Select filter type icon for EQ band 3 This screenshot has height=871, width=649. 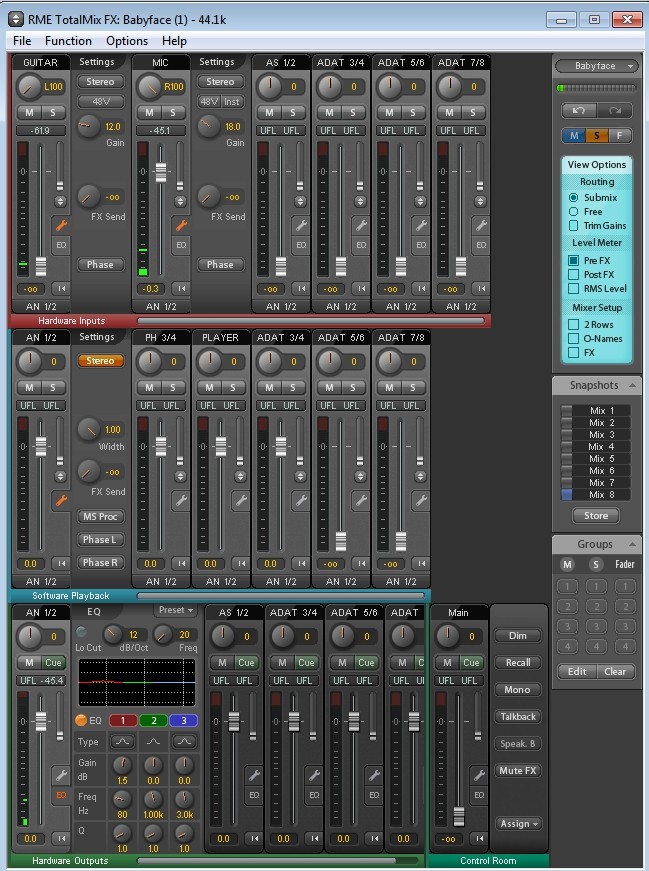click(x=184, y=742)
